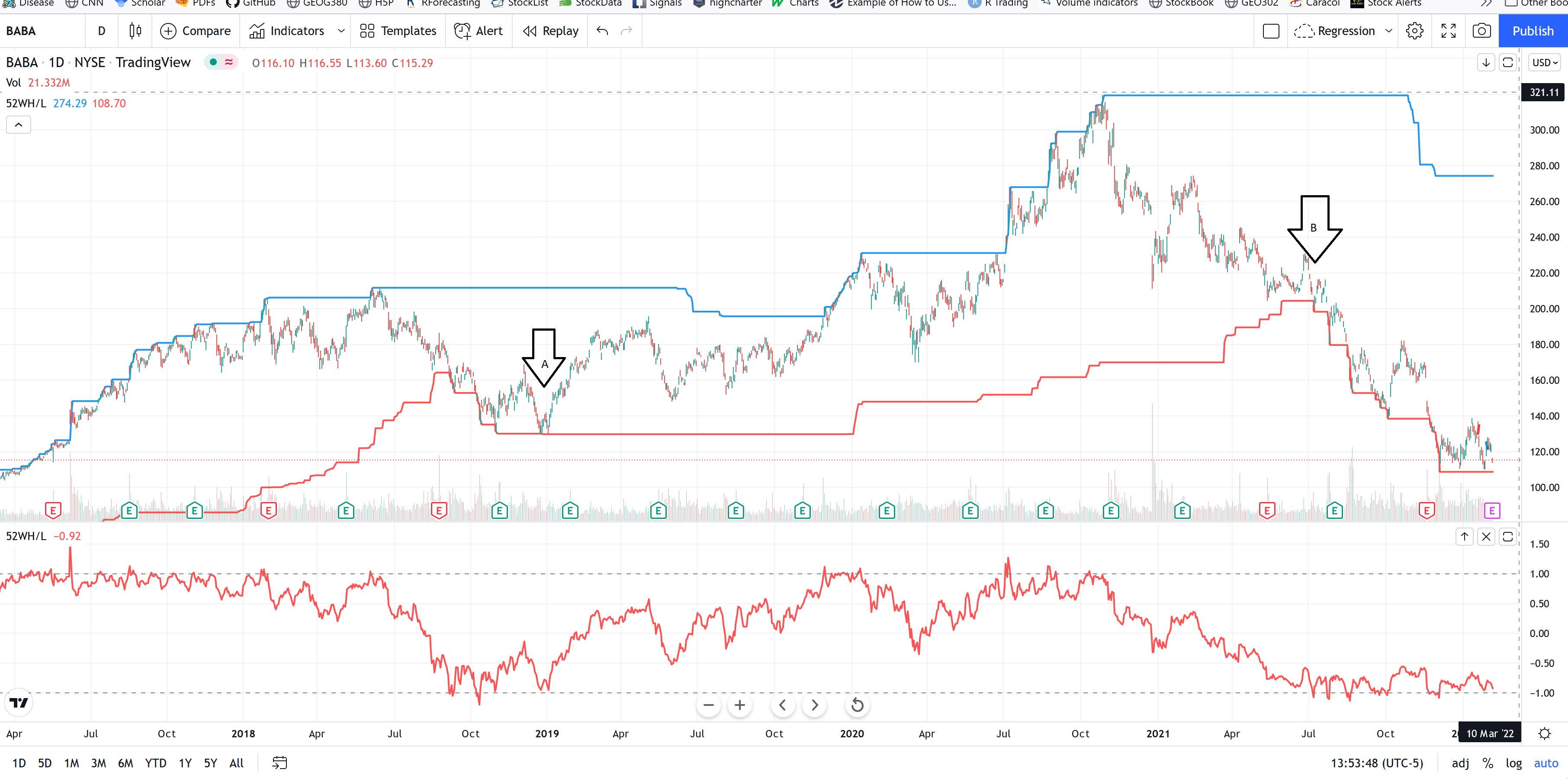Expand the Indicators favorites dropdown arrow

point(341,30)
